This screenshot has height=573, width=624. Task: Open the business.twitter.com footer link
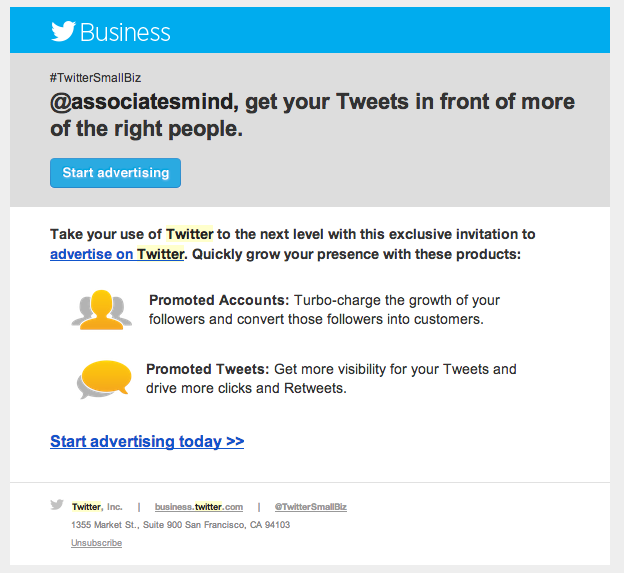point(199,507)
